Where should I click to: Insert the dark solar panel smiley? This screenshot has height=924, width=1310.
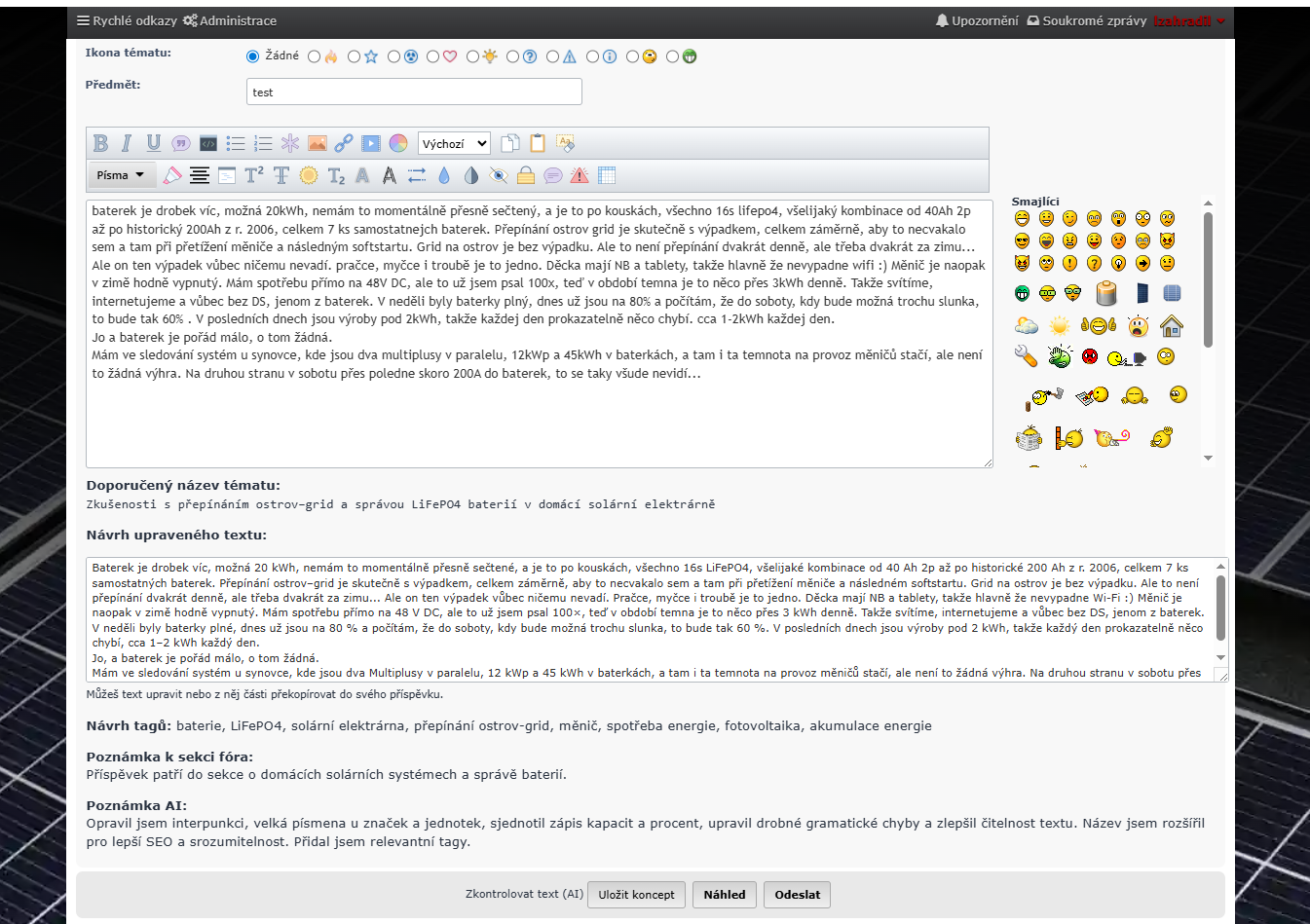pyautogui.click(x=1142, y=292)
